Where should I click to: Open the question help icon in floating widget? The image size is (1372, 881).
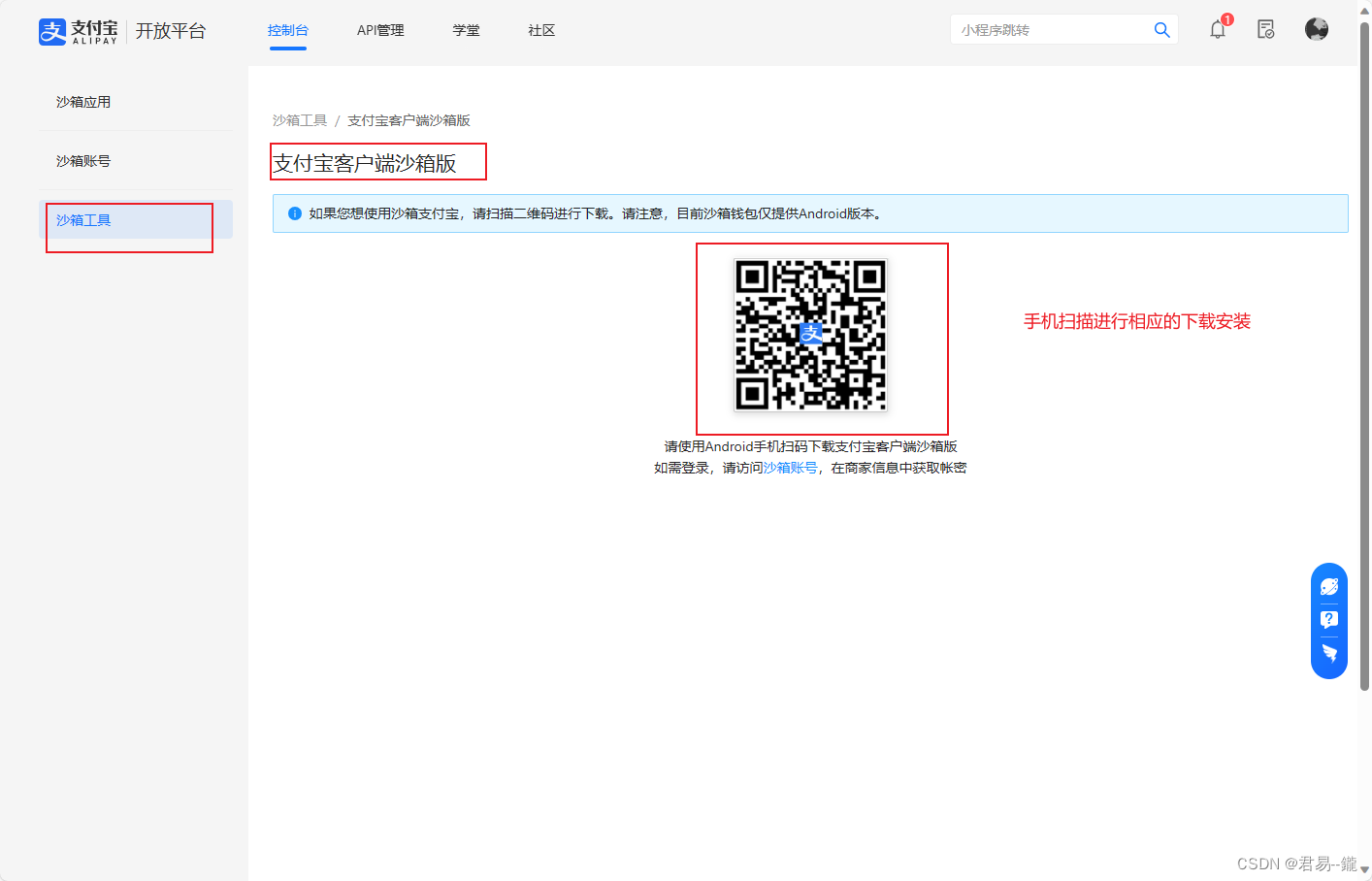(1329, 620)
